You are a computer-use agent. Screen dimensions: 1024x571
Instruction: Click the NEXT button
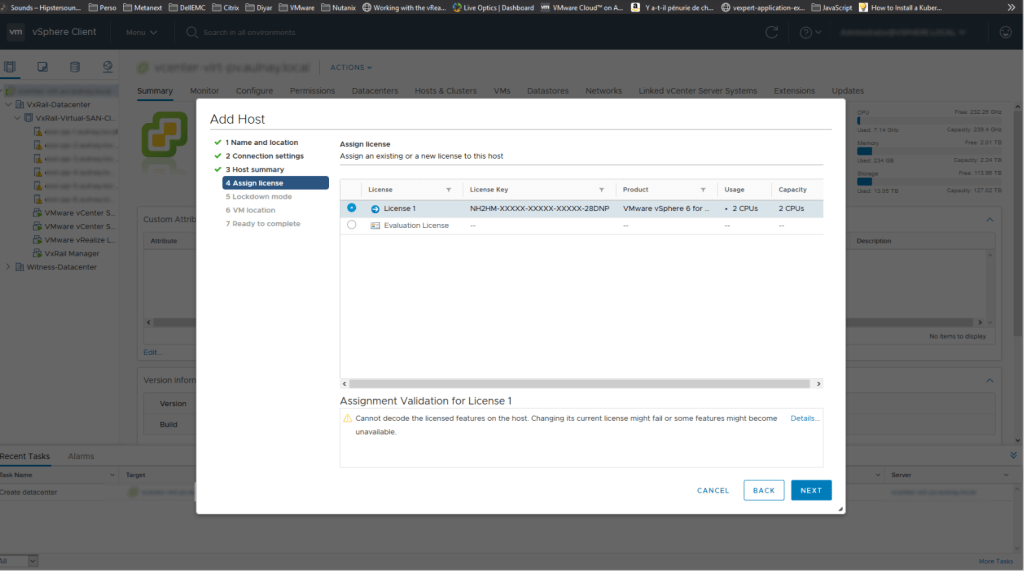click(811, 490)
